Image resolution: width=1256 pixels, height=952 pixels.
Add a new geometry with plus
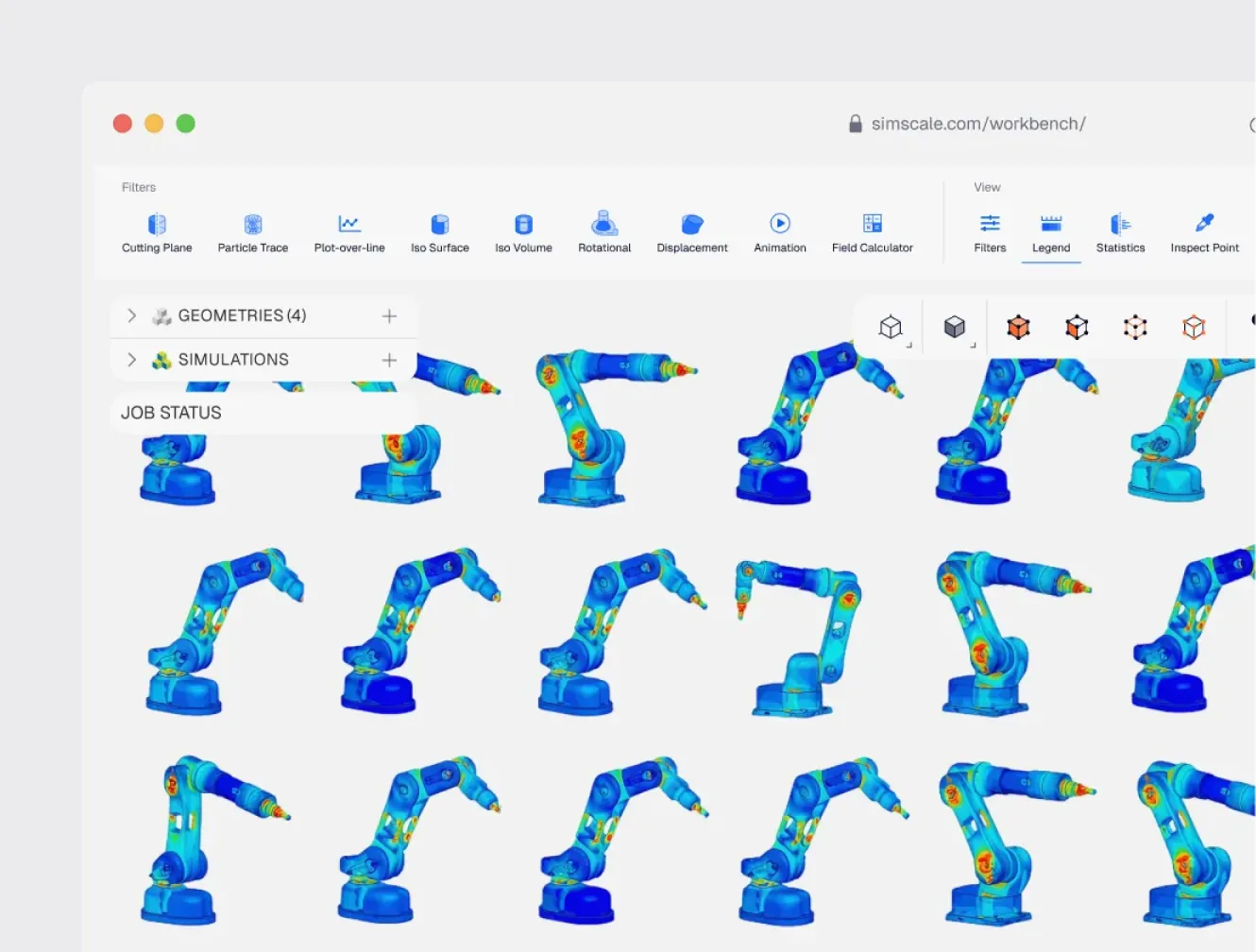(389, 316)
